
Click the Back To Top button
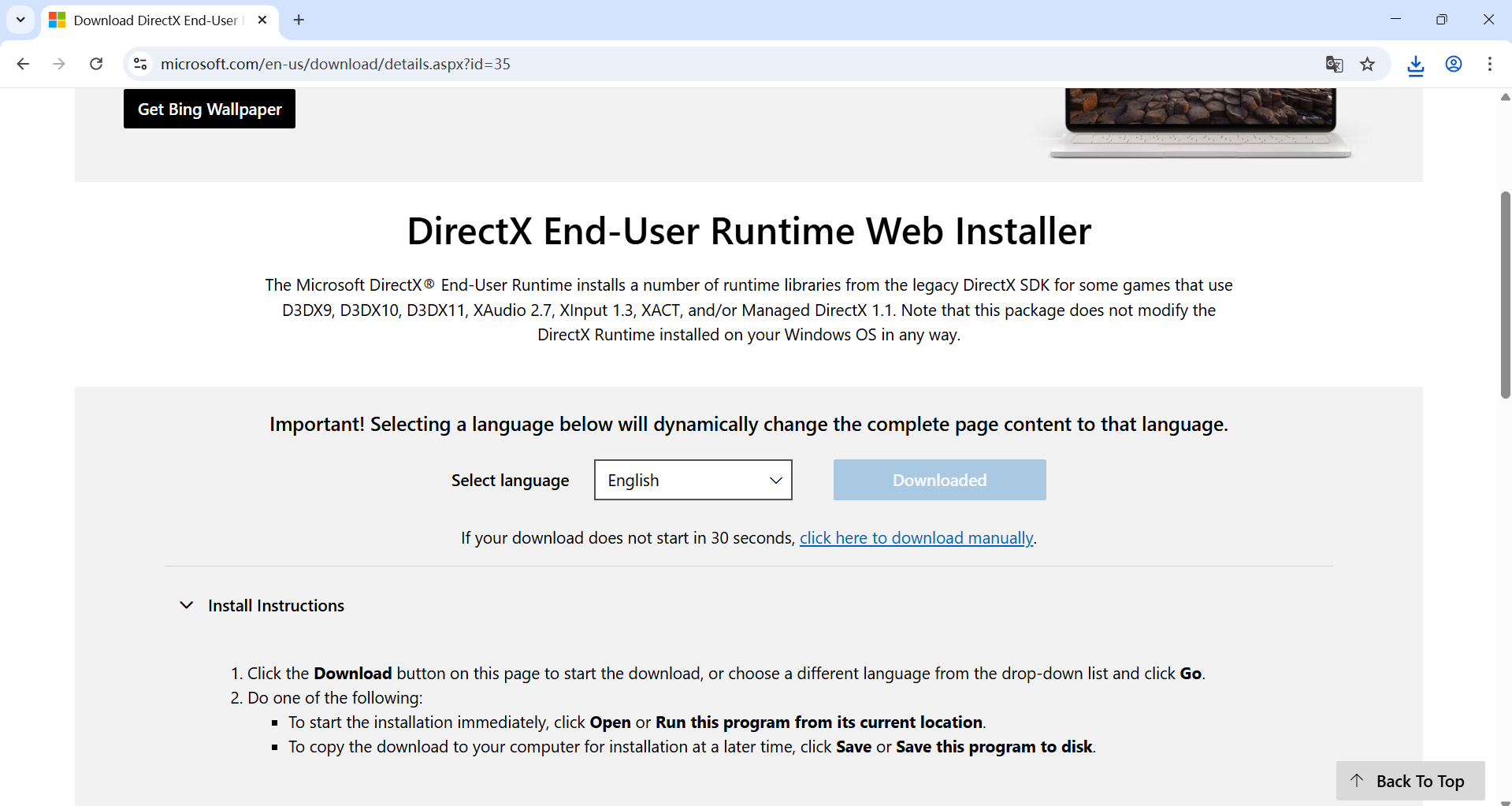(x=1410, y=781)
